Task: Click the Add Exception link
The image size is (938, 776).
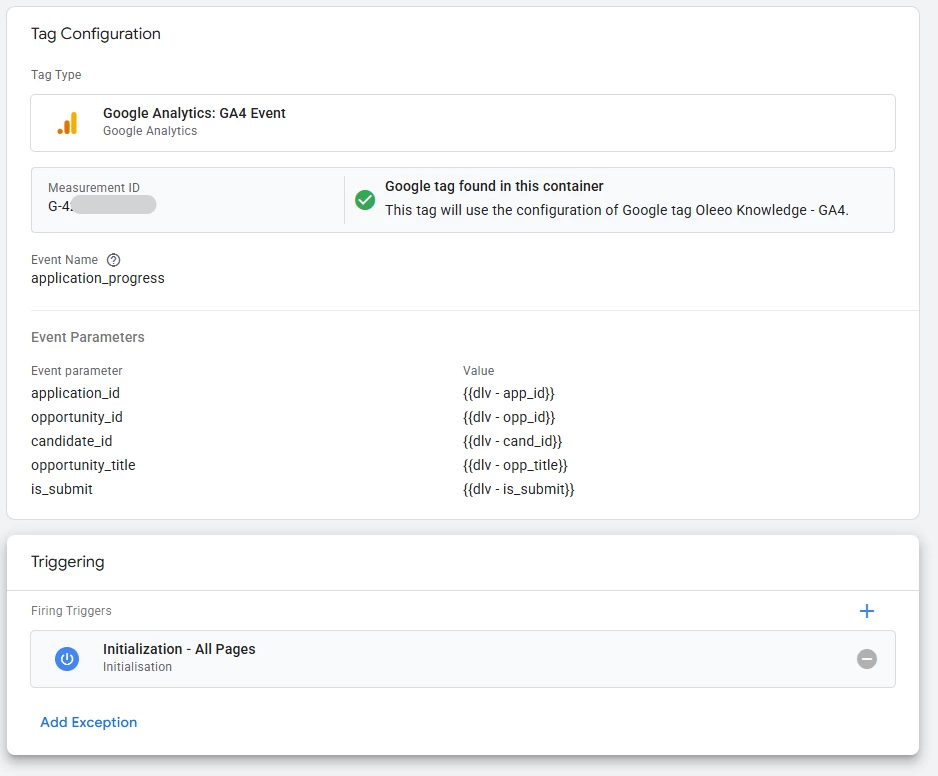Action: click(x=89, y=722)
